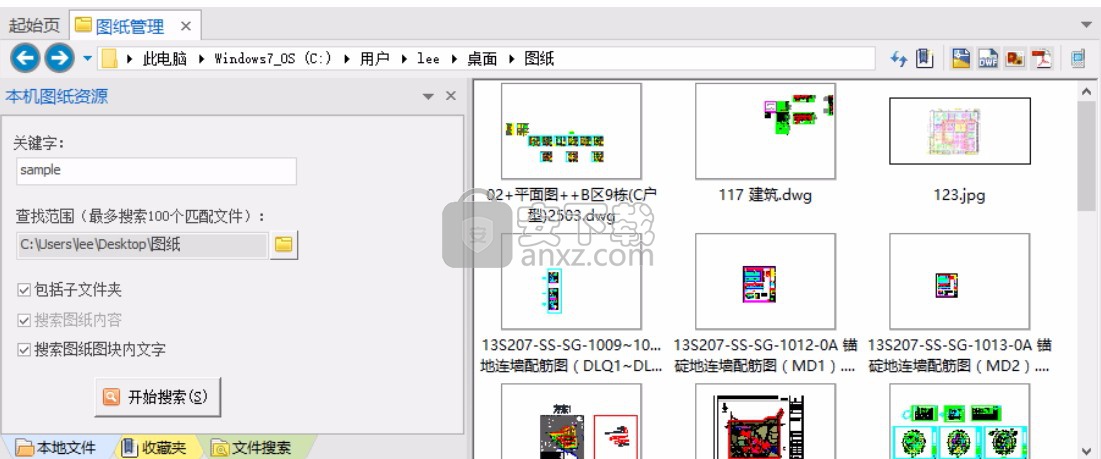Click the scroll down arrow of file list
This screenshot has width=1101, height=459.
[1087, 451]
